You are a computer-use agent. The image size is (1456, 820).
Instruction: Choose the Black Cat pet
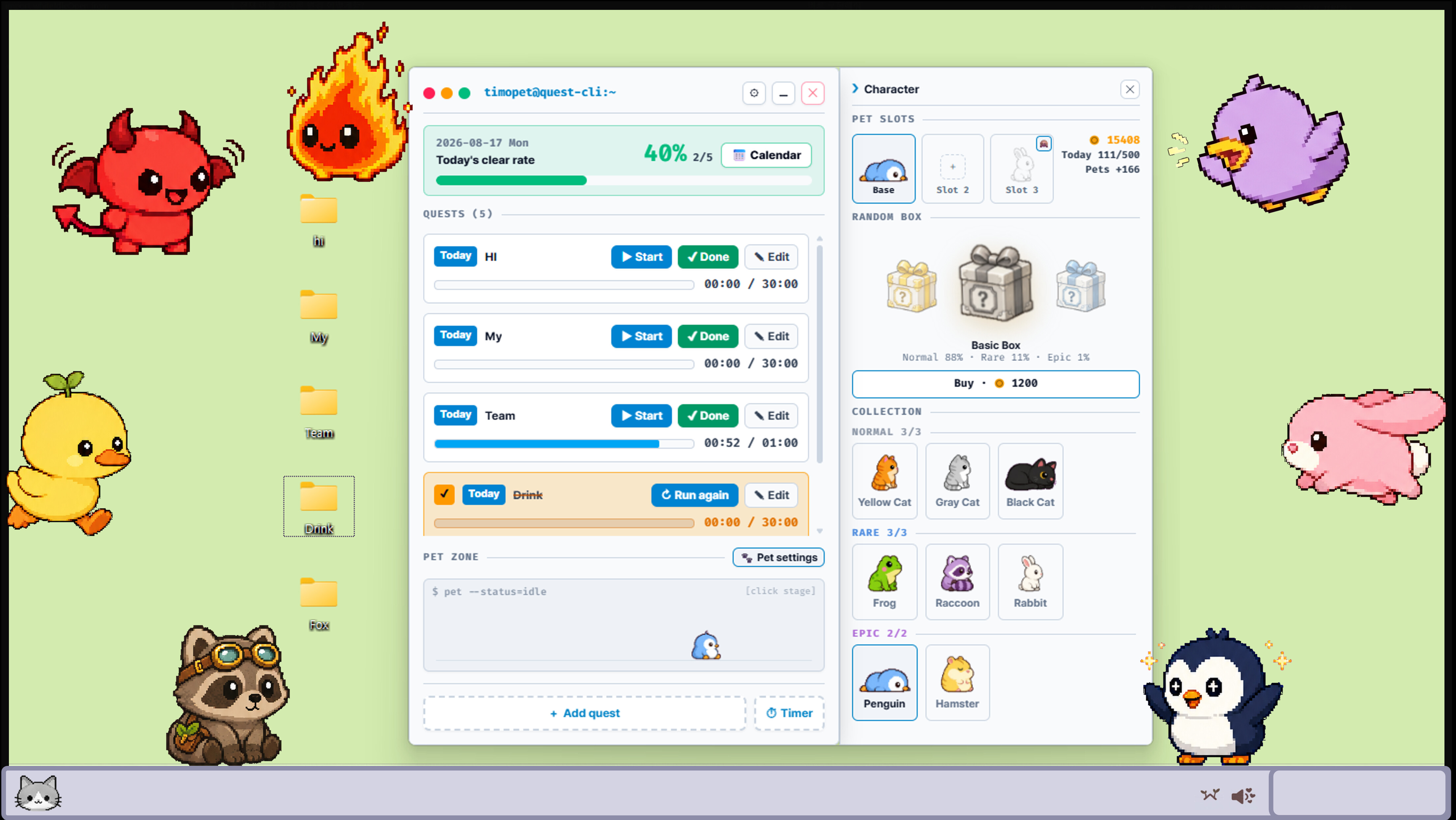coord(1030,481)
